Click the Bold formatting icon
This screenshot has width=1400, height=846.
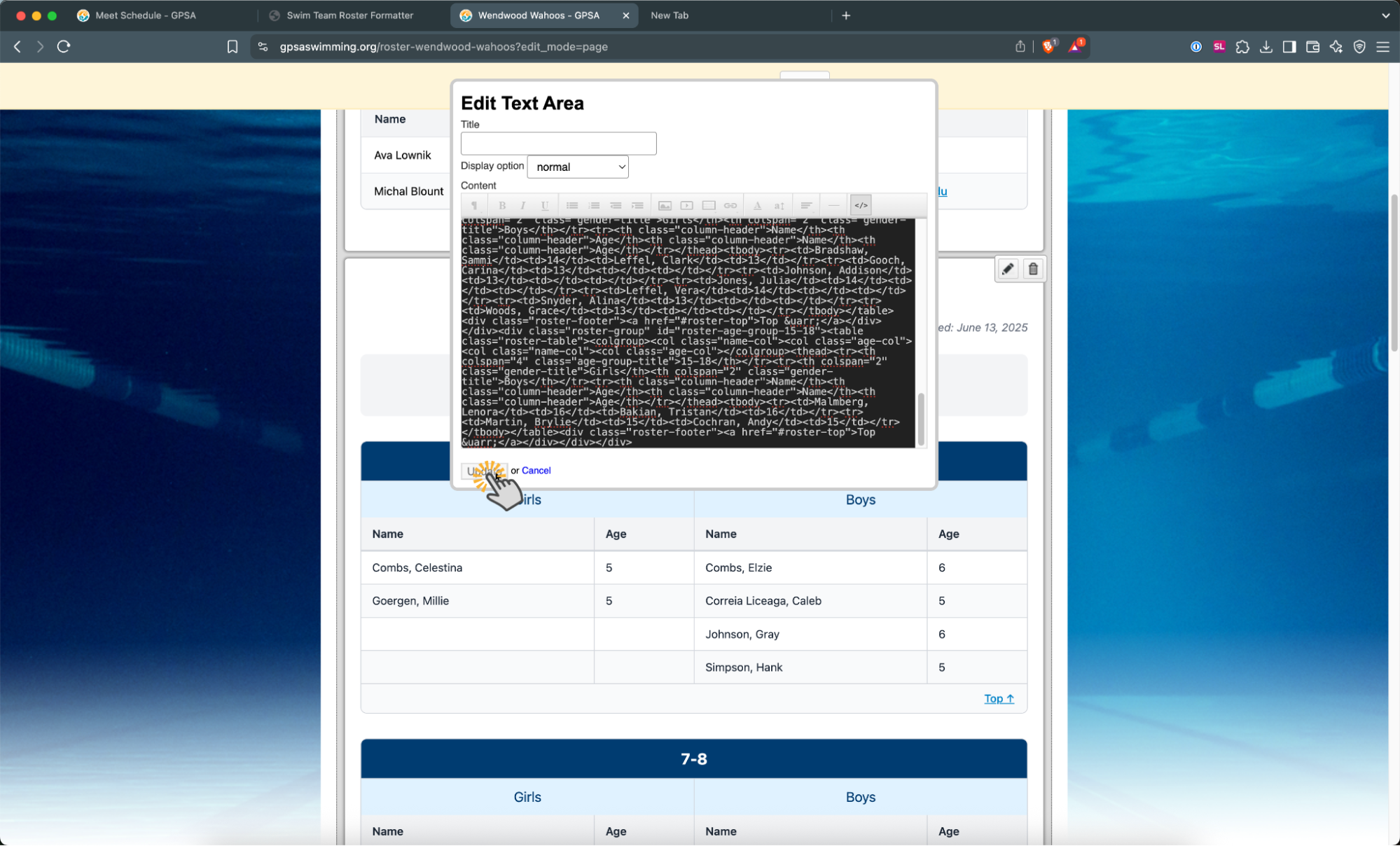click(501, 205)
